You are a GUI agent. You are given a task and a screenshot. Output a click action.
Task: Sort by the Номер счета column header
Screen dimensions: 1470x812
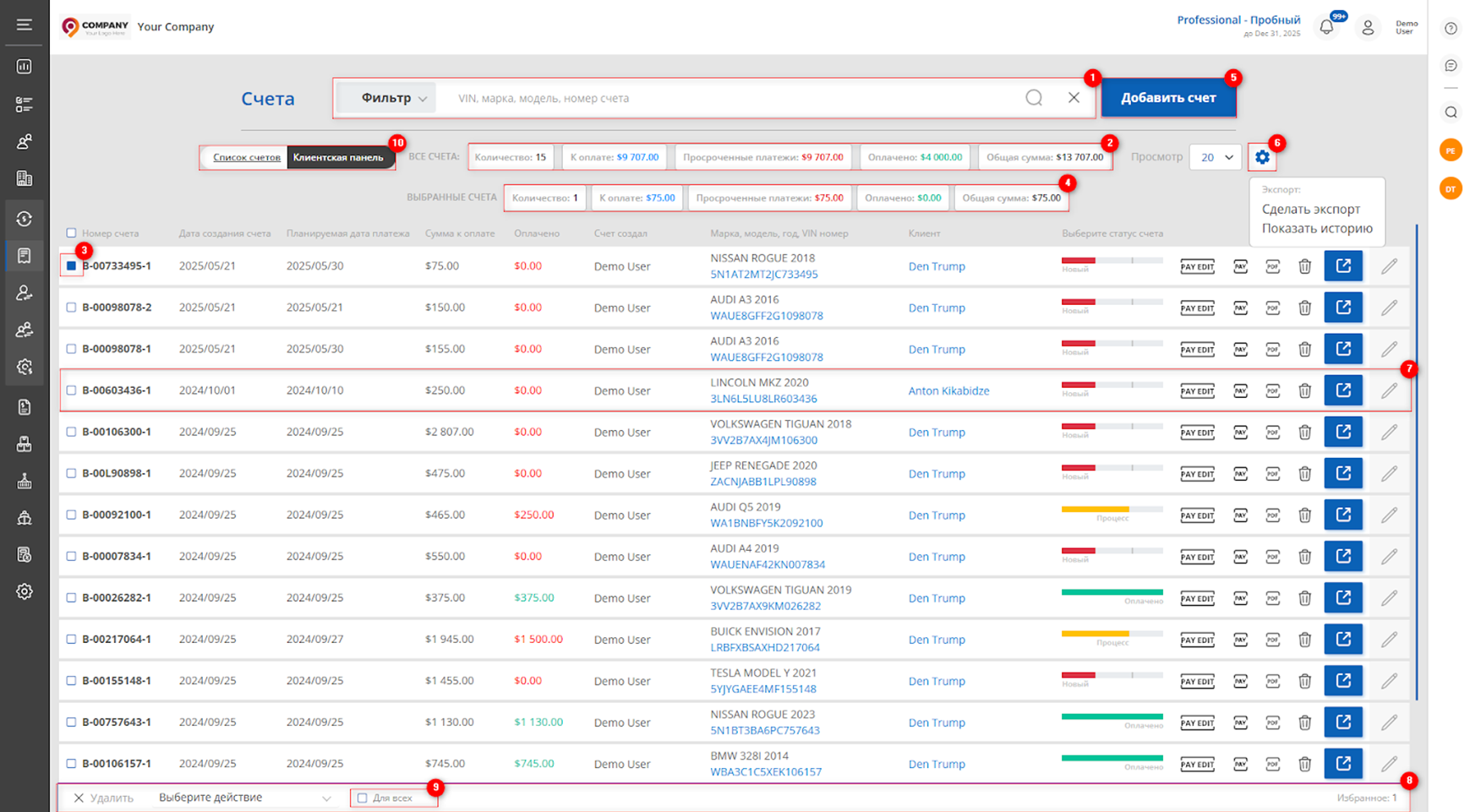tap(110, 233)
